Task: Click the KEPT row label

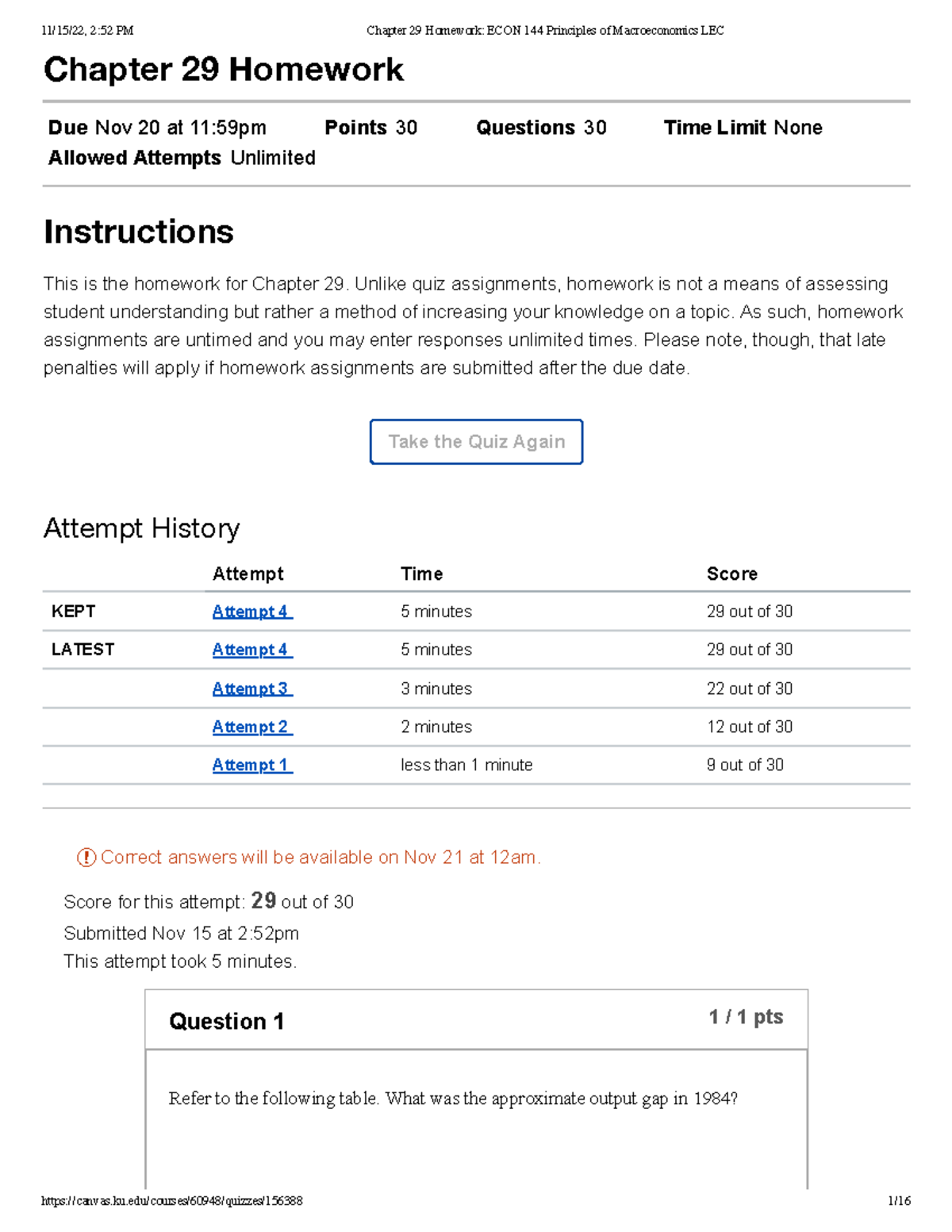Action: pos(73,612)
